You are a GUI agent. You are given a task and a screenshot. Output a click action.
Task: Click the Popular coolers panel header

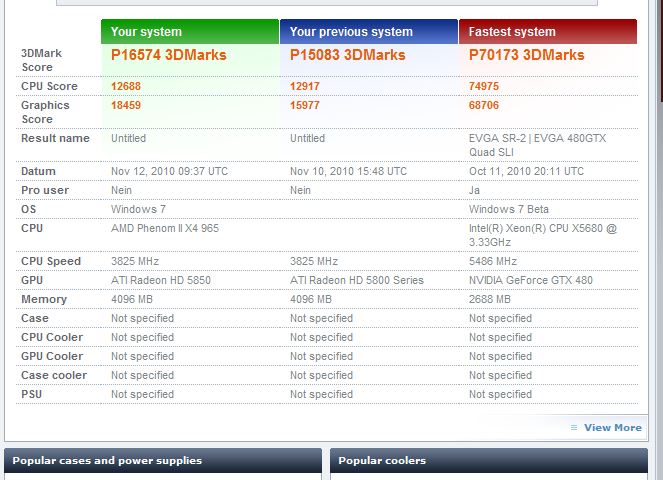(489, 461)
